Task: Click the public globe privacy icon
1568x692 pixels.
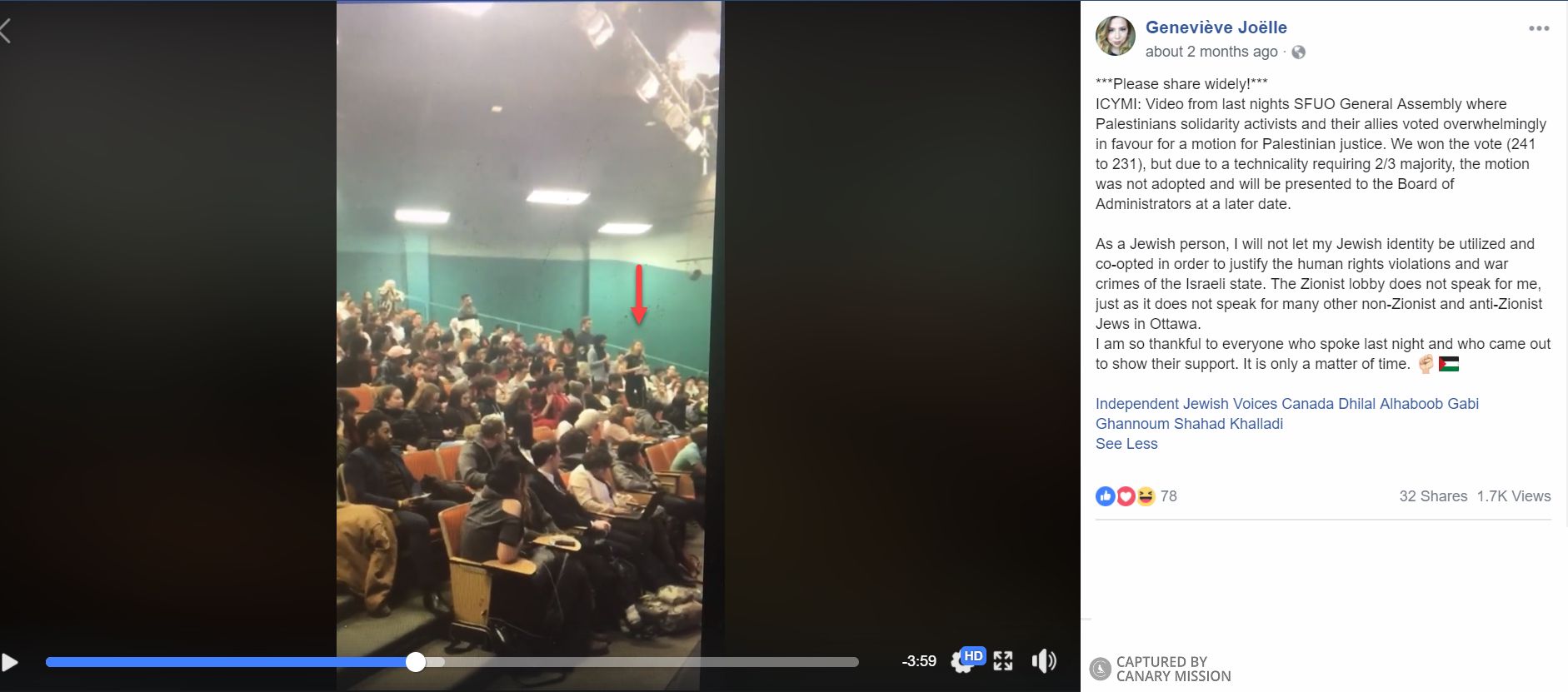Action: tap(1298, 52)
